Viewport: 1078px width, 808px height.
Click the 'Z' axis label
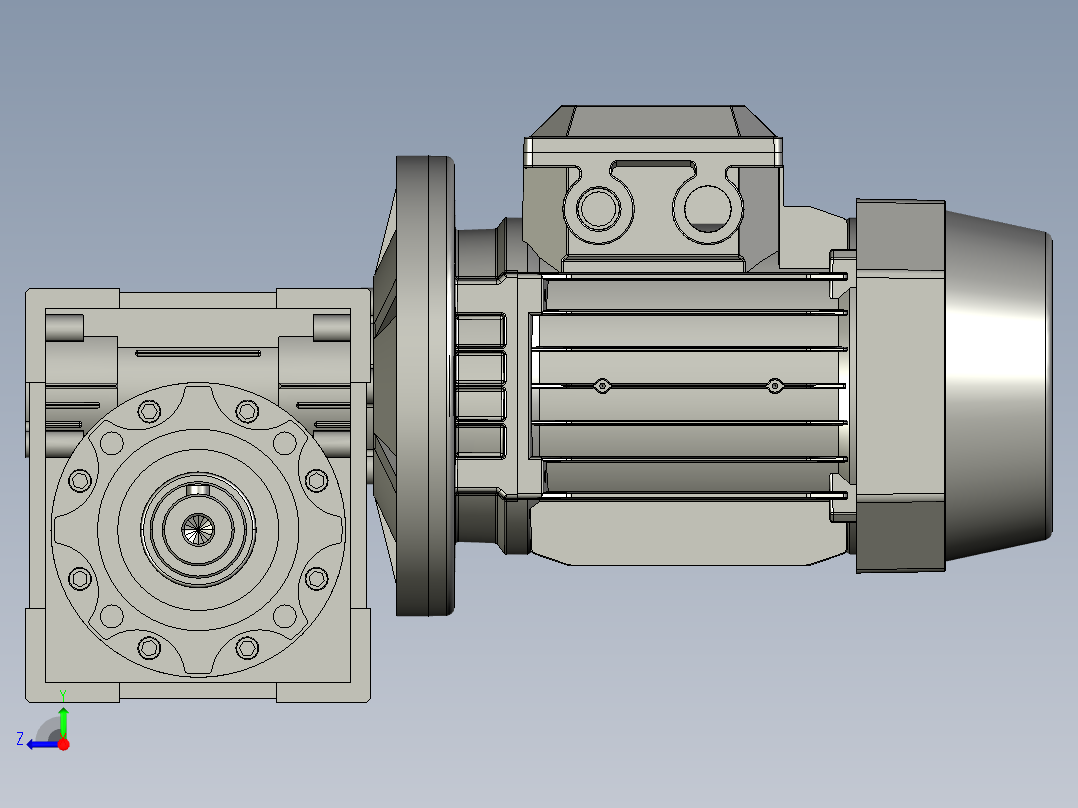tap(20, 739)
